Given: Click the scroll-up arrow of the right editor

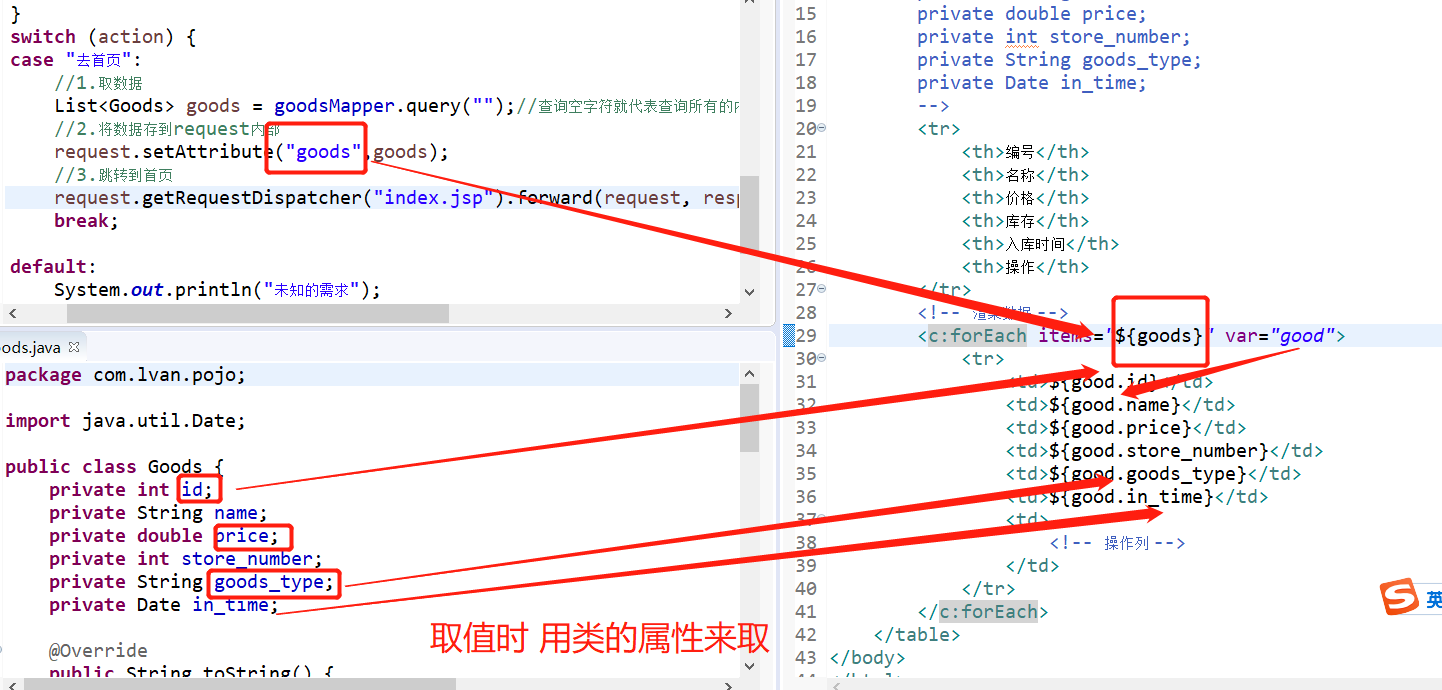Looking at the screenshot, I should [x=1437, y=10].
